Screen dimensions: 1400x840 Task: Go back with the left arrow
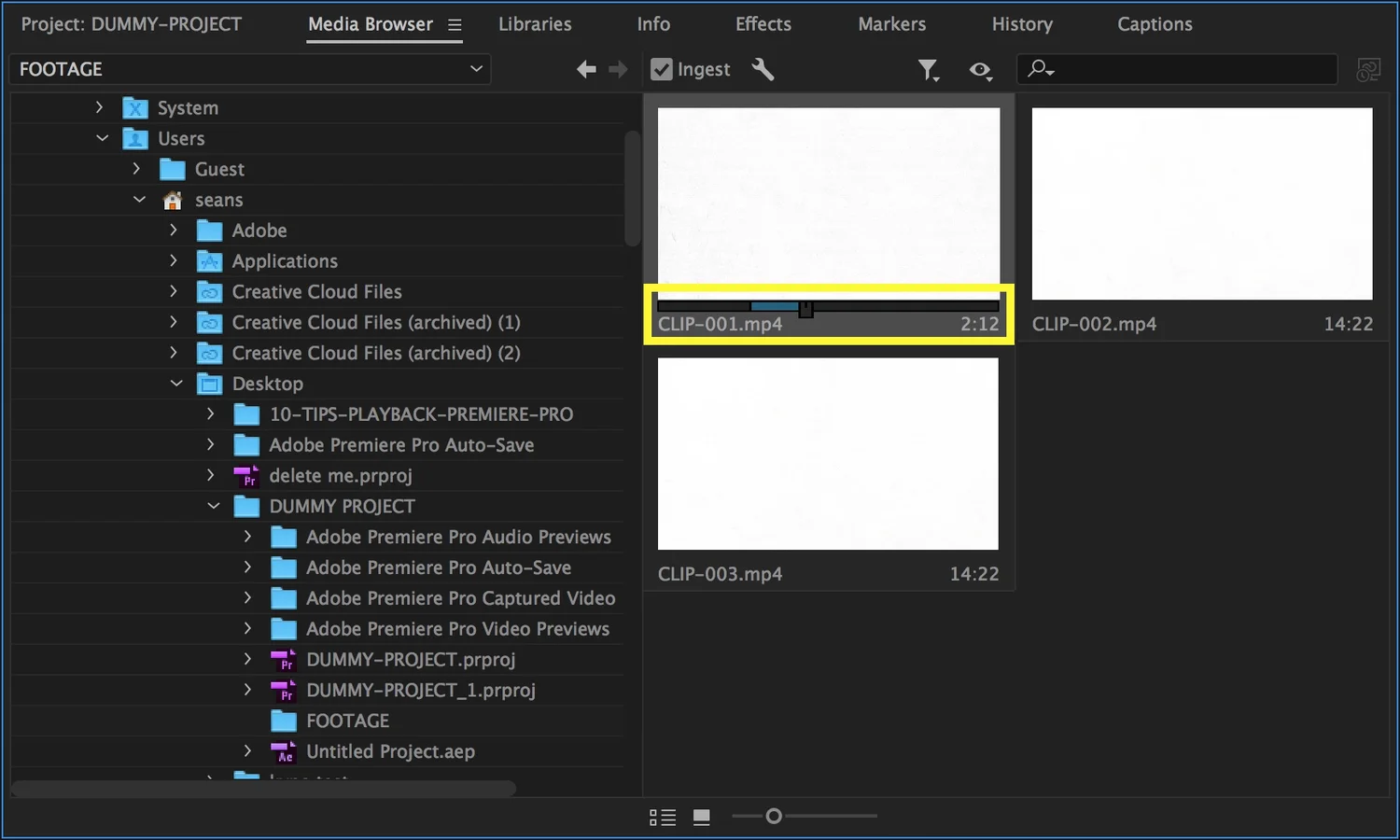pyautogui.click(x=586, y=69)
